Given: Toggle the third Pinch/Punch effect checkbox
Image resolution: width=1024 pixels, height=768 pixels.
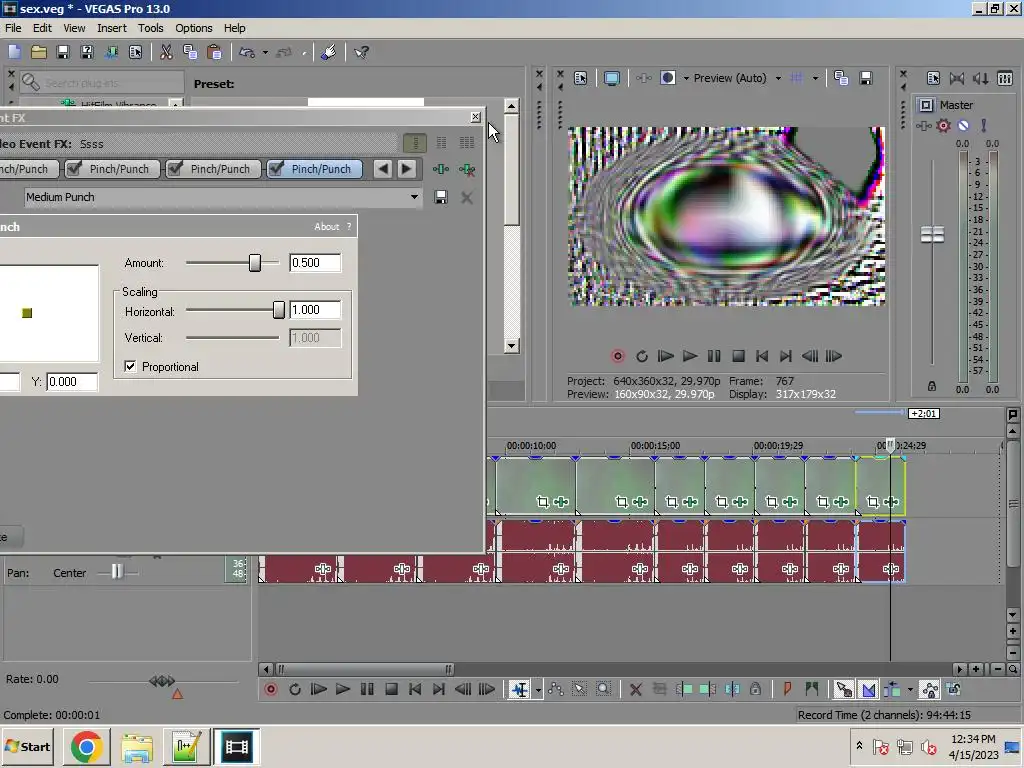Looking at the screenshot, I should click(x=175, y=169).
